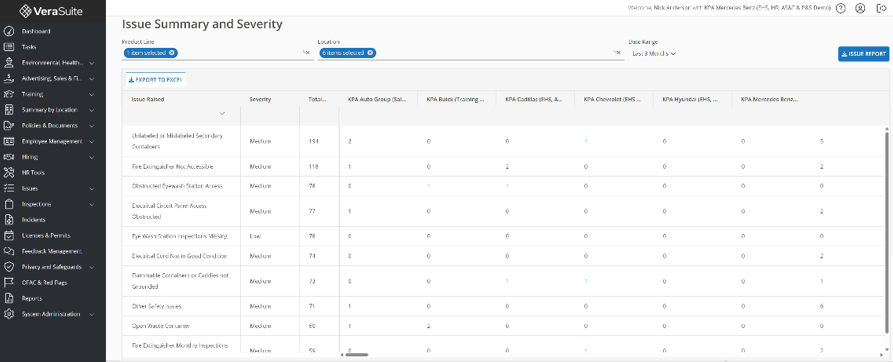Click the Dashboard gauge icon

pos(9,31)
